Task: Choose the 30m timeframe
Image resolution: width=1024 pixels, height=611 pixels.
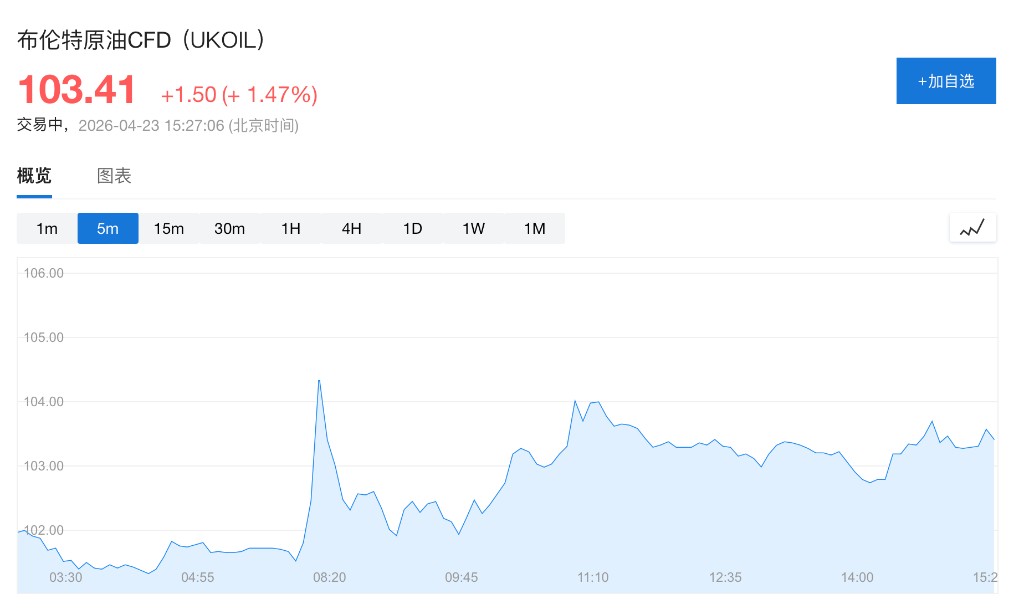Action: click(x=230, y=228)
